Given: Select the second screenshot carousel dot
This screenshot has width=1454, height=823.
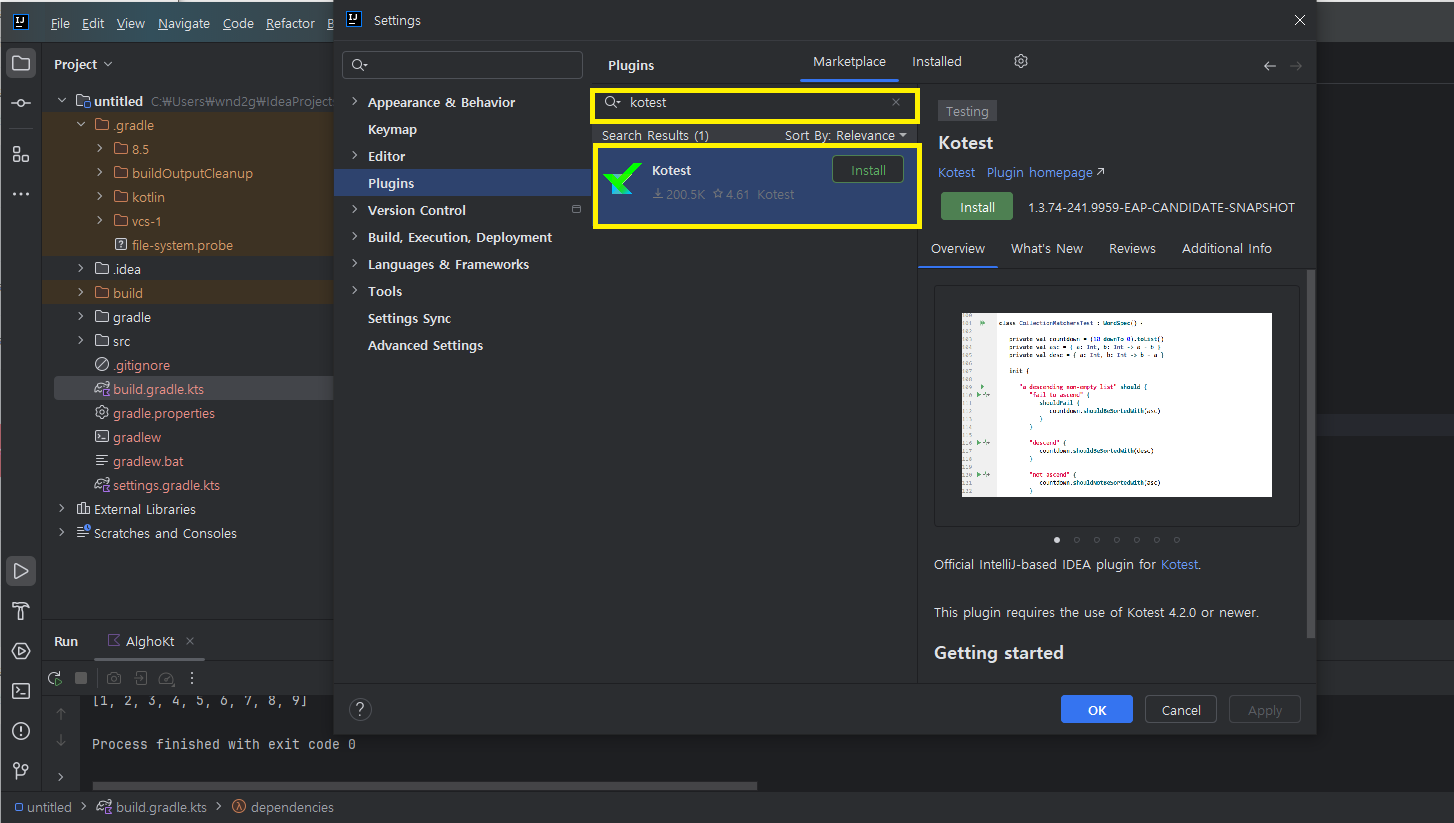Looking at the screenshot, I should [1077, 540].
